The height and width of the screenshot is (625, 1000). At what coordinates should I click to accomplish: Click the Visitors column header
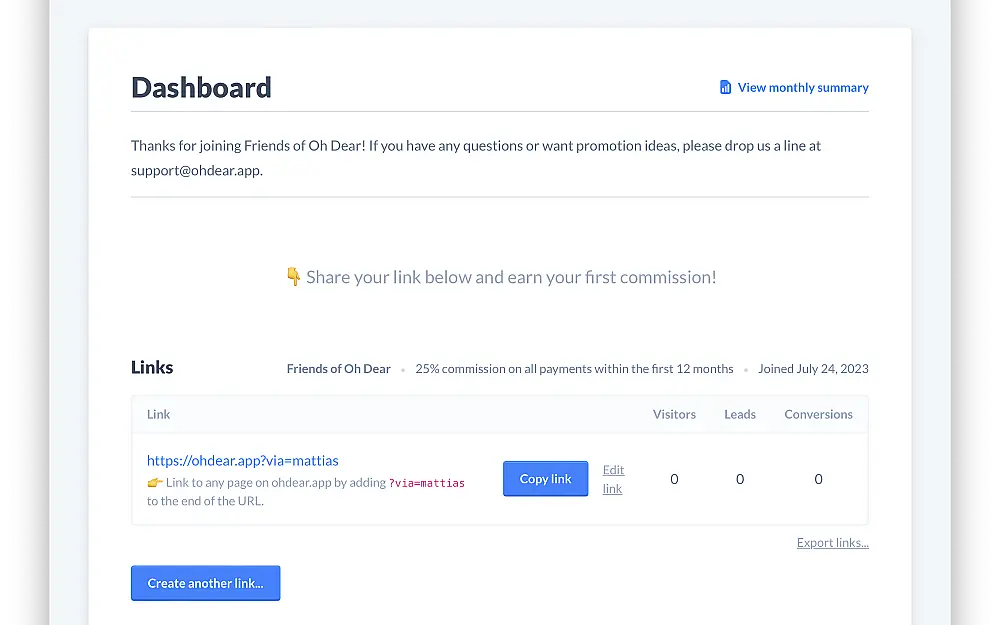click(674, 415)
